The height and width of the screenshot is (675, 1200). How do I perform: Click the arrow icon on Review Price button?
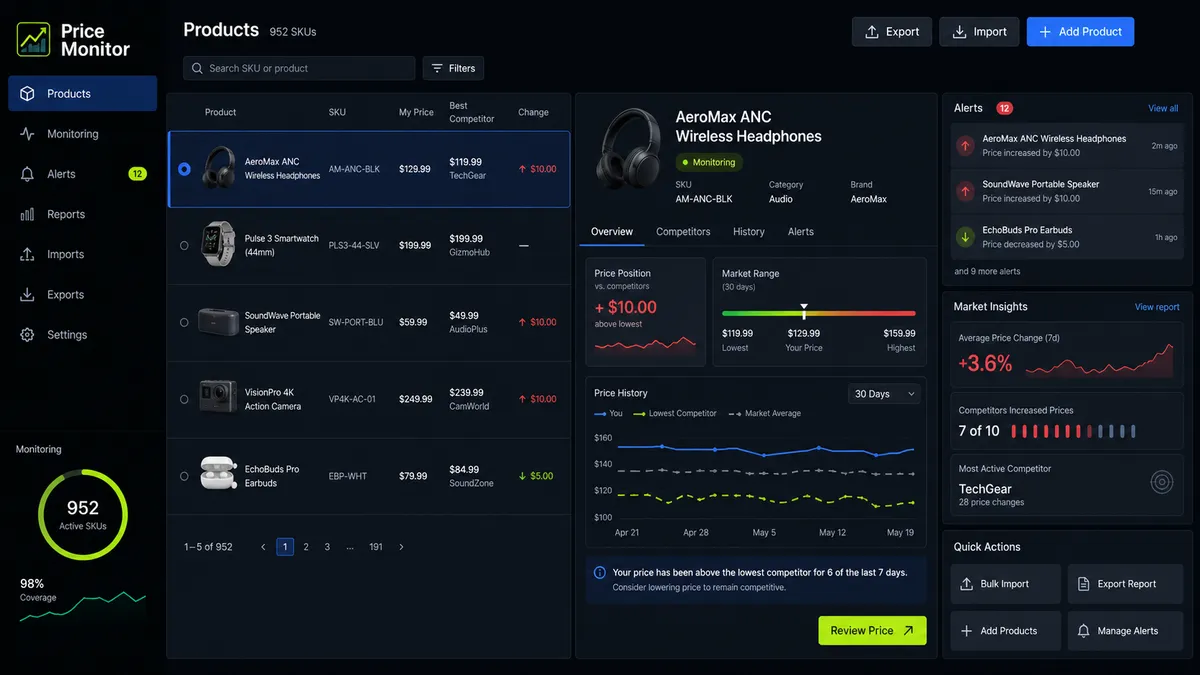[x=908, y=631]
